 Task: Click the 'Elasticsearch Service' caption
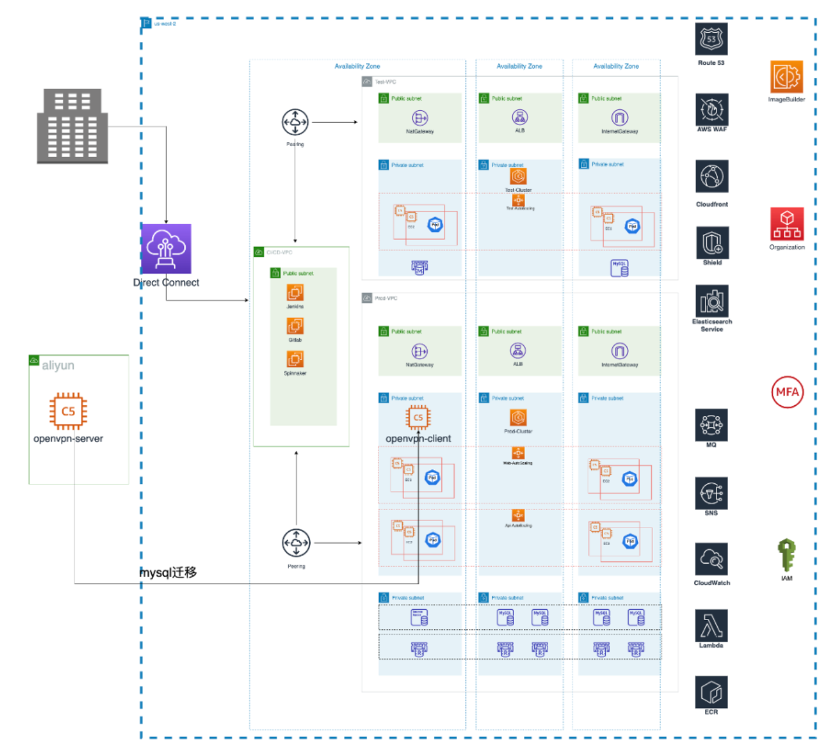coord(712,325)
